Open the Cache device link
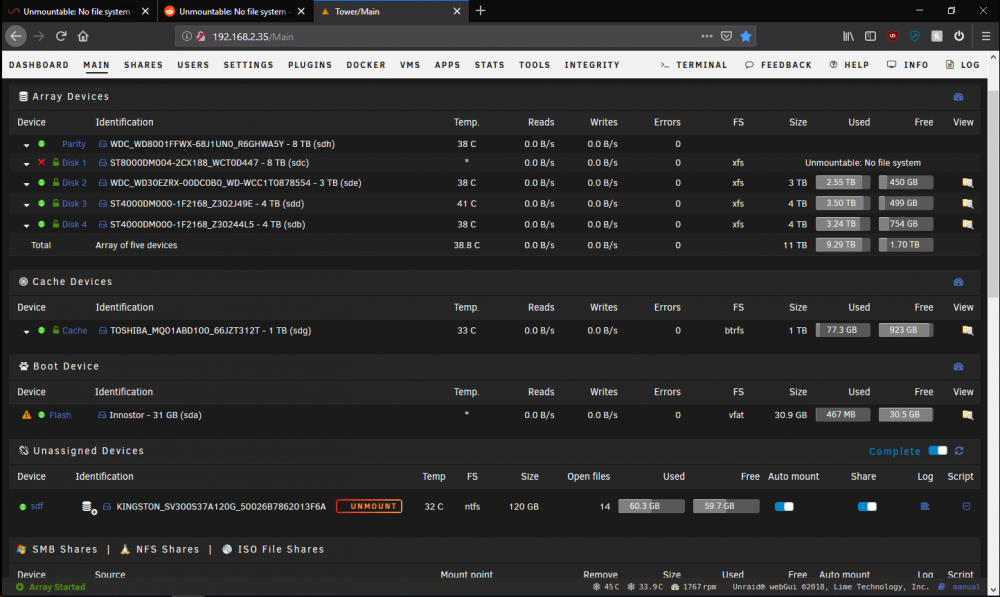 75,330
